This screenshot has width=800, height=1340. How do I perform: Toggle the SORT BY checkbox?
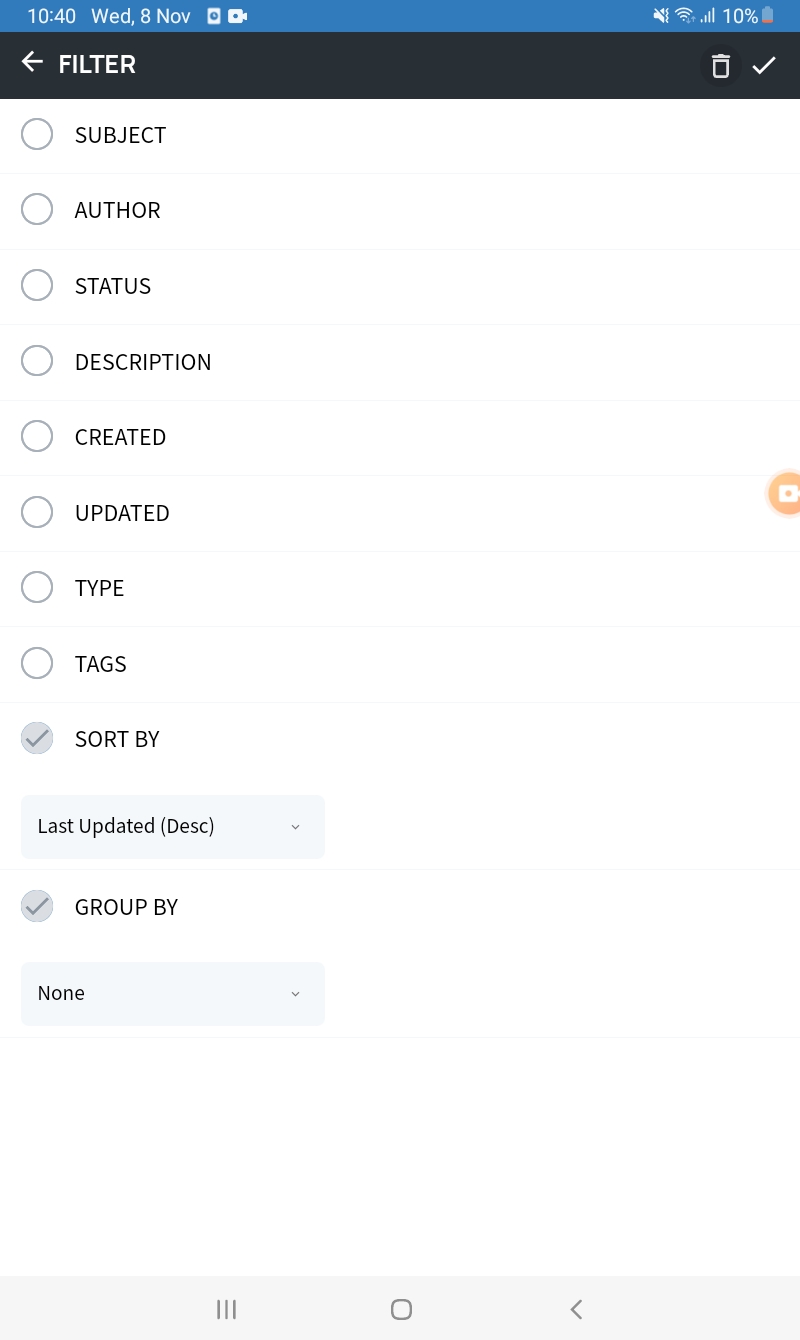[x=37, y=739]
